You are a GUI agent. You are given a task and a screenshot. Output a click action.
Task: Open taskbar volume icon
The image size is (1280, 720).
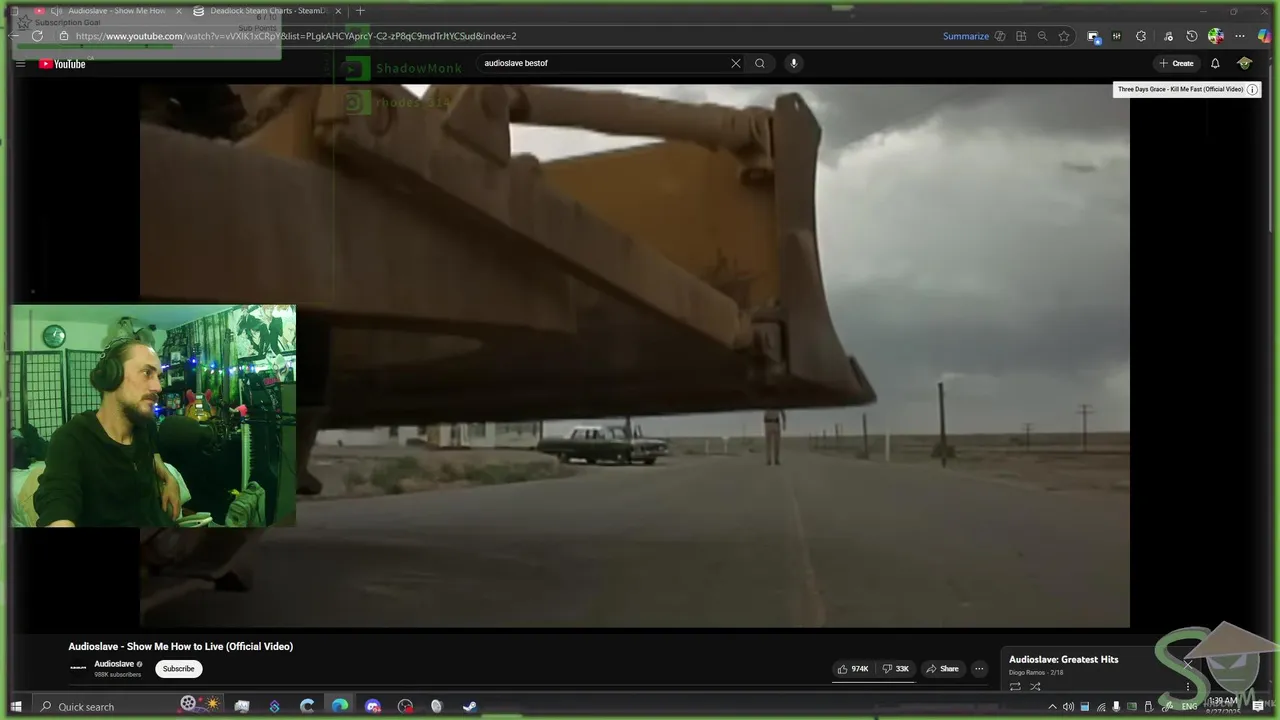coord(1068,707)
